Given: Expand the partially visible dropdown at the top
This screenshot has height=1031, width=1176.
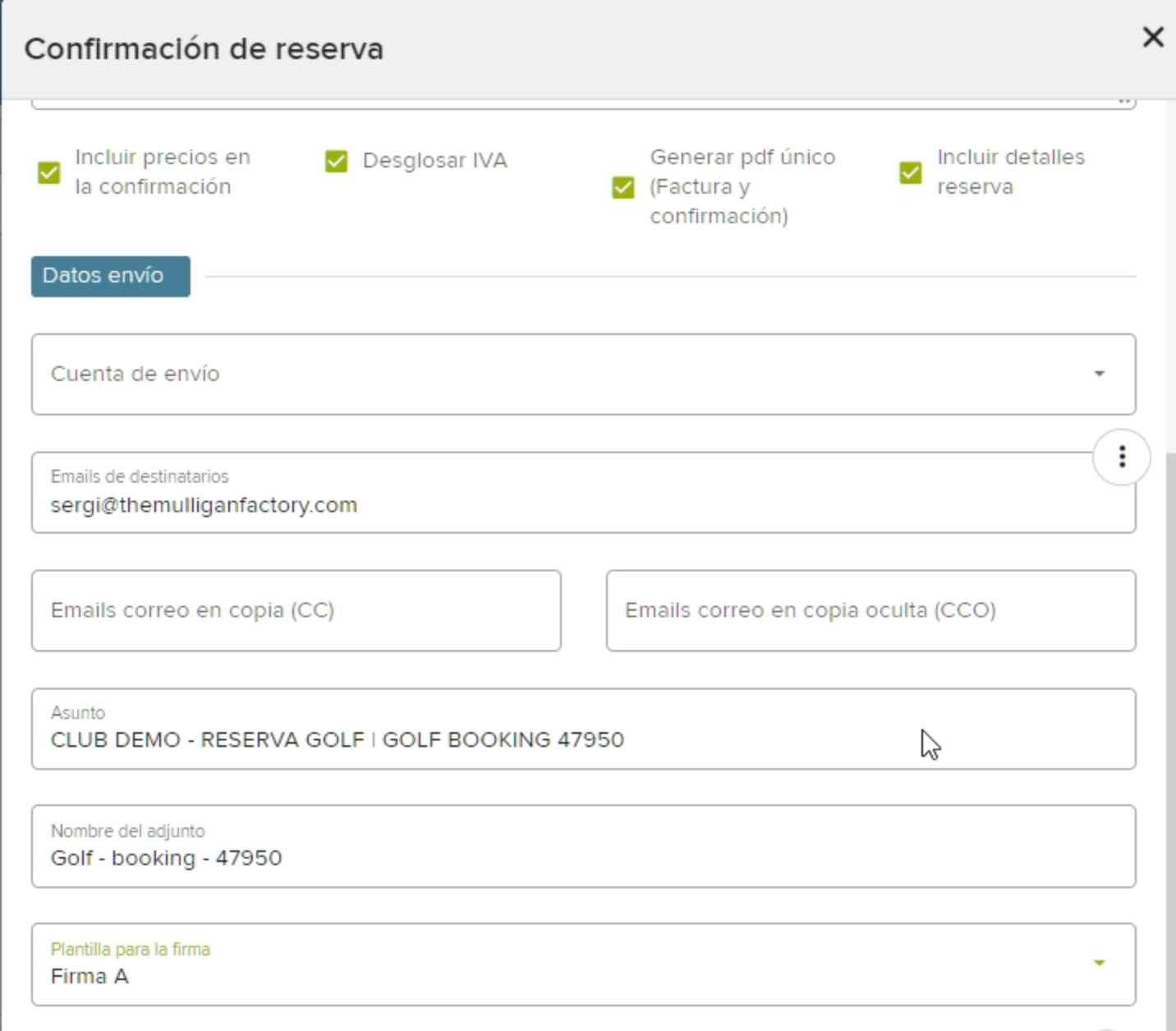Looking at the screenshot, I should point(1125,99).
